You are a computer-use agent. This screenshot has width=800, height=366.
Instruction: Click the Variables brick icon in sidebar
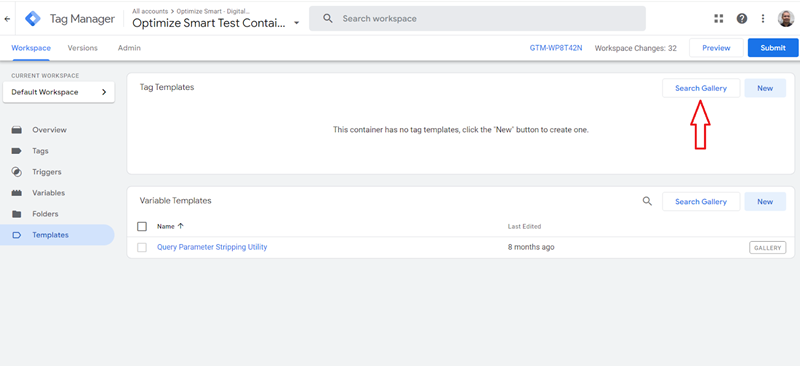17,193
